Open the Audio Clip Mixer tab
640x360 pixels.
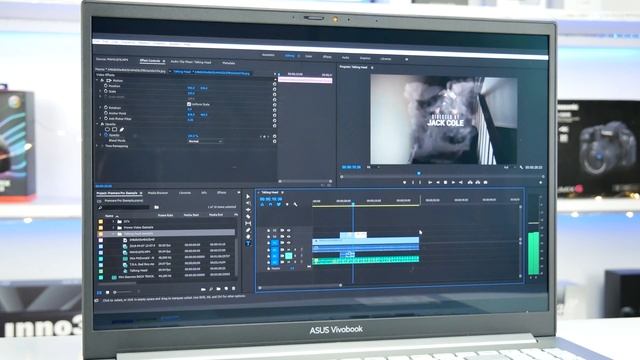point(191,62)
